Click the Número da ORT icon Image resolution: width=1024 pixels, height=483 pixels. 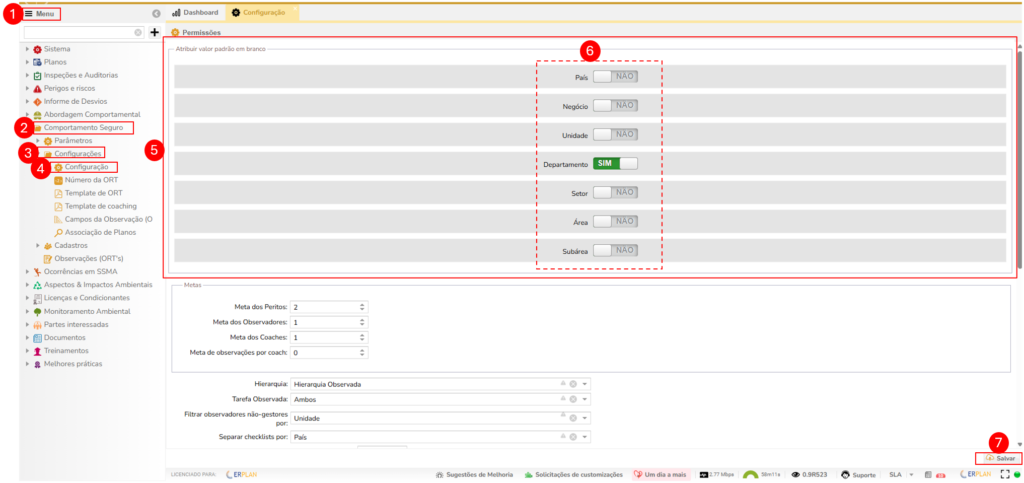(58, 180)
